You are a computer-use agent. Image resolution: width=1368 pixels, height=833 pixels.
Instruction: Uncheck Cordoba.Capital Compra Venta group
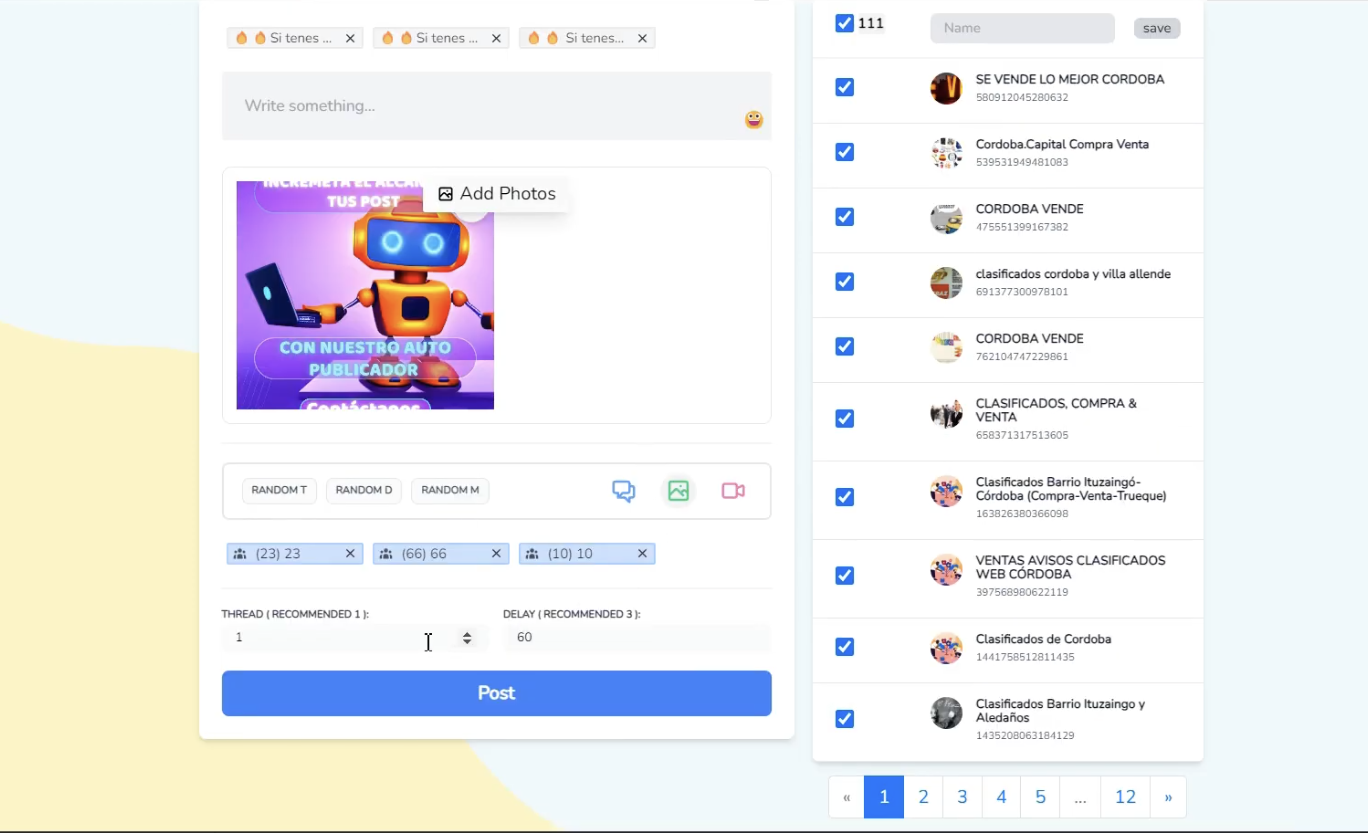coord(844,152)
